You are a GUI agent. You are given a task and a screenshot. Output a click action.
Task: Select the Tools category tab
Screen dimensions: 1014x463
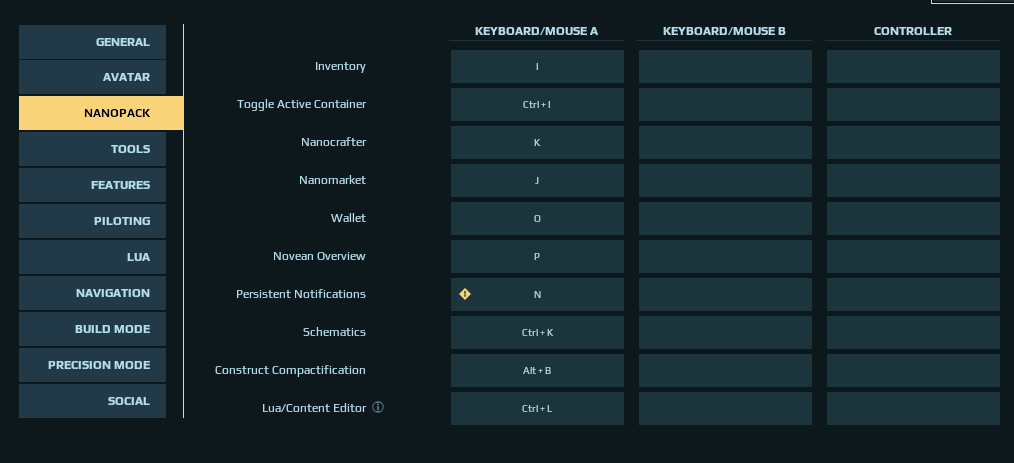coord(92,149)
